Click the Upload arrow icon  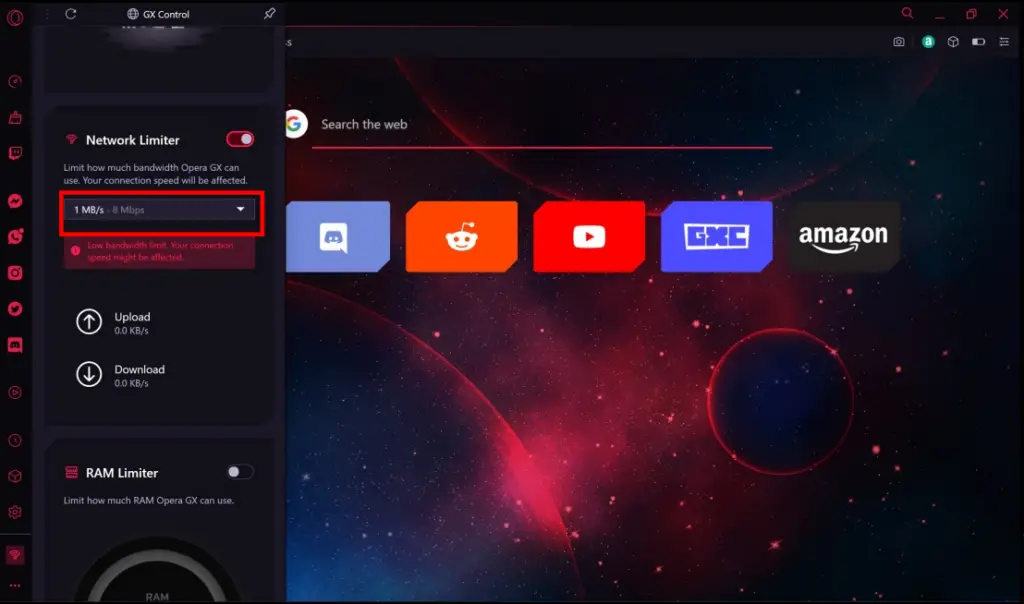coord(89,322)
